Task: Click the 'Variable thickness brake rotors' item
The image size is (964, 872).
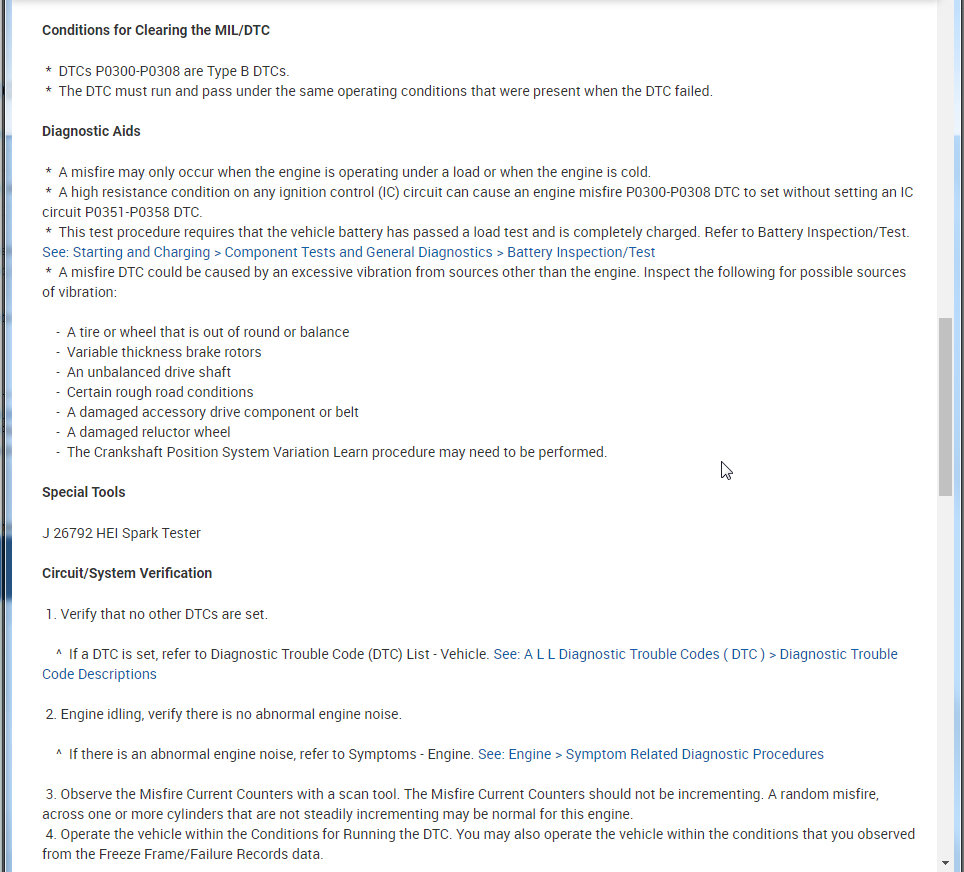Action: [164, 352]
